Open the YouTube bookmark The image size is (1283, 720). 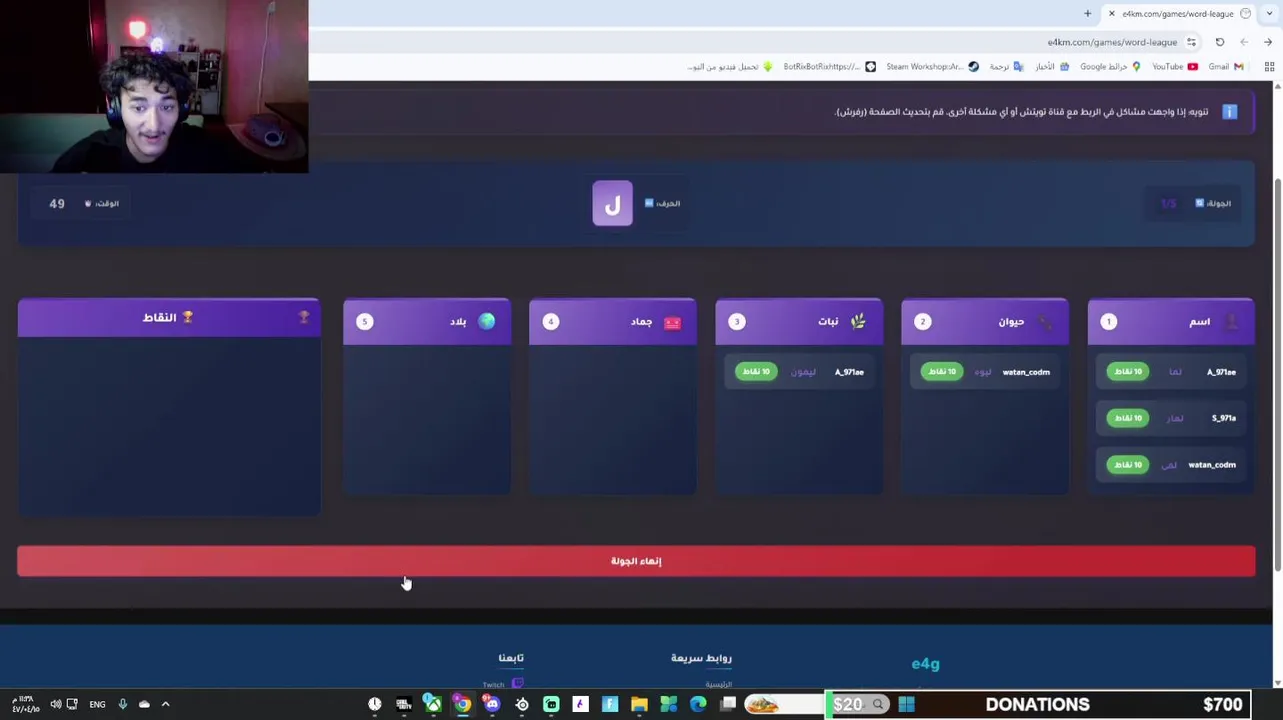click(x=1174, y=67)
